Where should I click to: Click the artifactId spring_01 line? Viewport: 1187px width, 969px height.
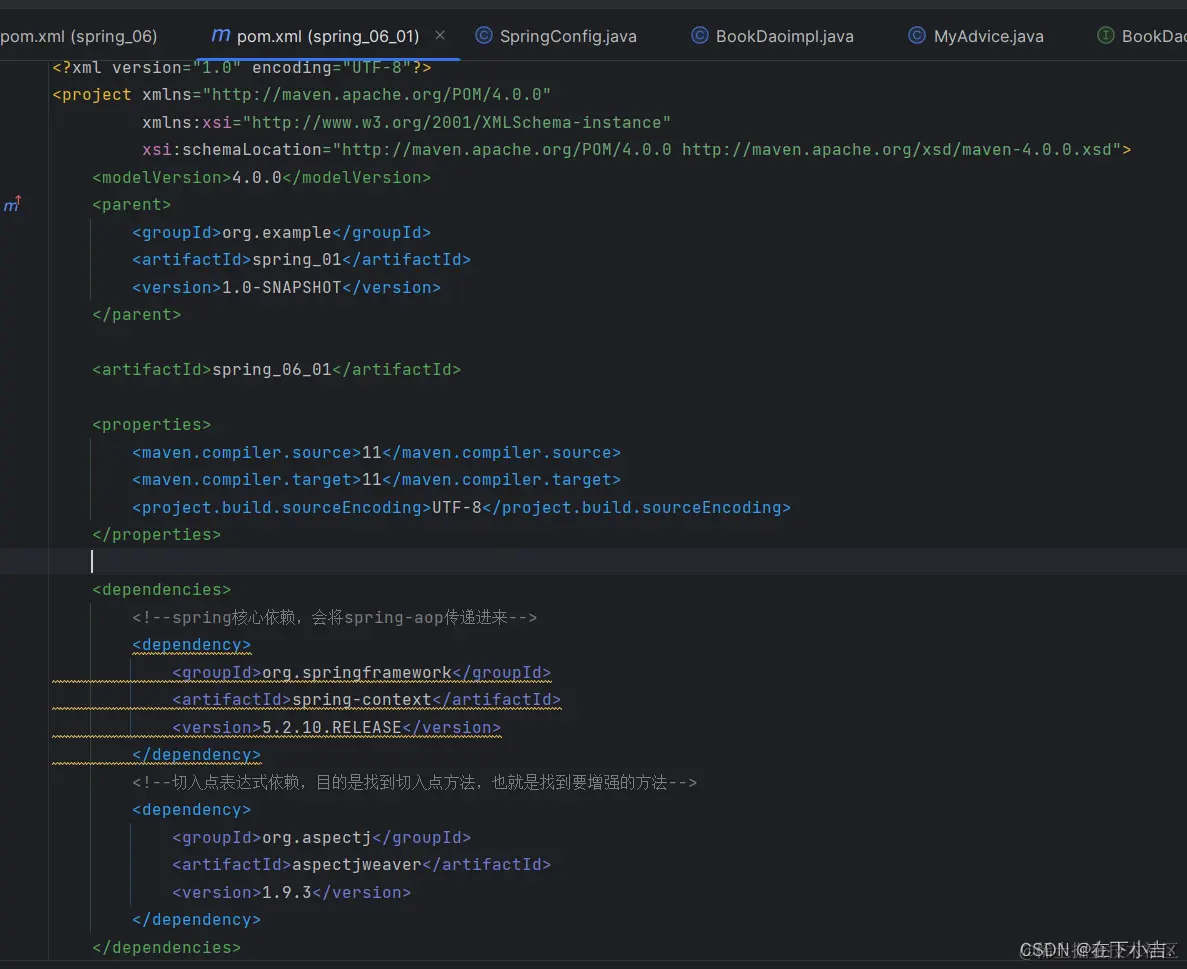pos(301,260)
